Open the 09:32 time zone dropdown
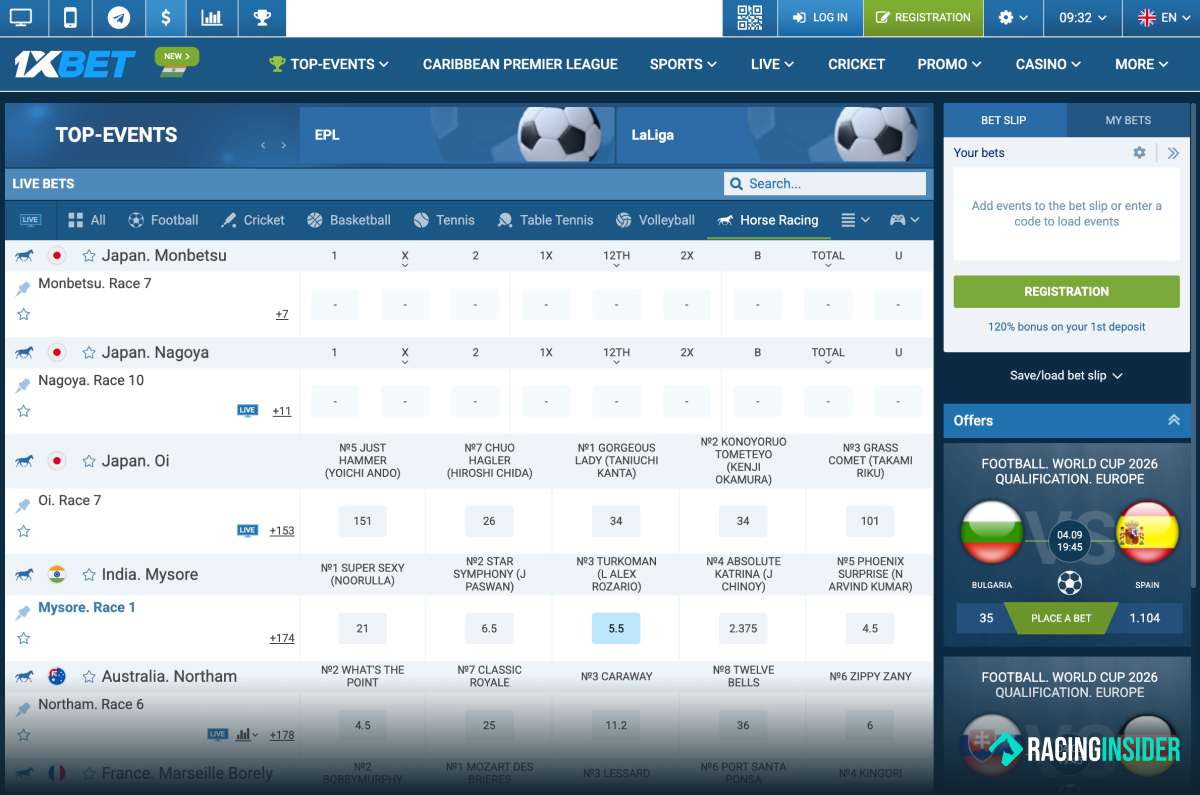Image resolution: width=1200 pixels, height=795 pixels. click(x=1083, y=17)
